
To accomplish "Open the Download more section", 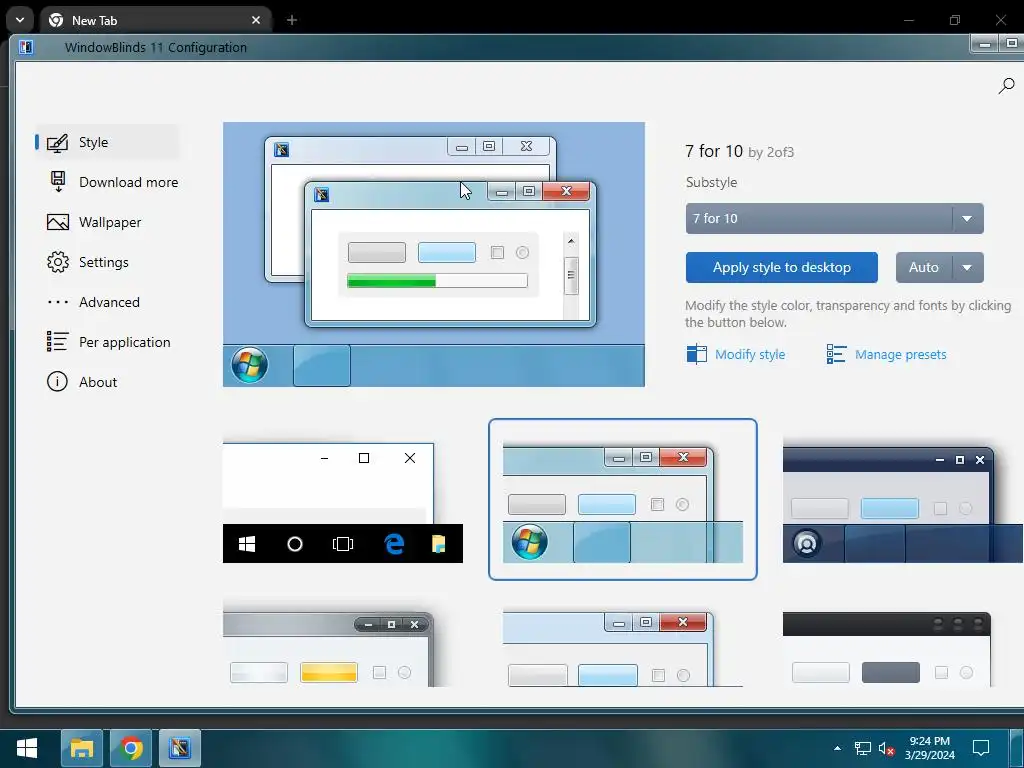I will tap(112, 182).
